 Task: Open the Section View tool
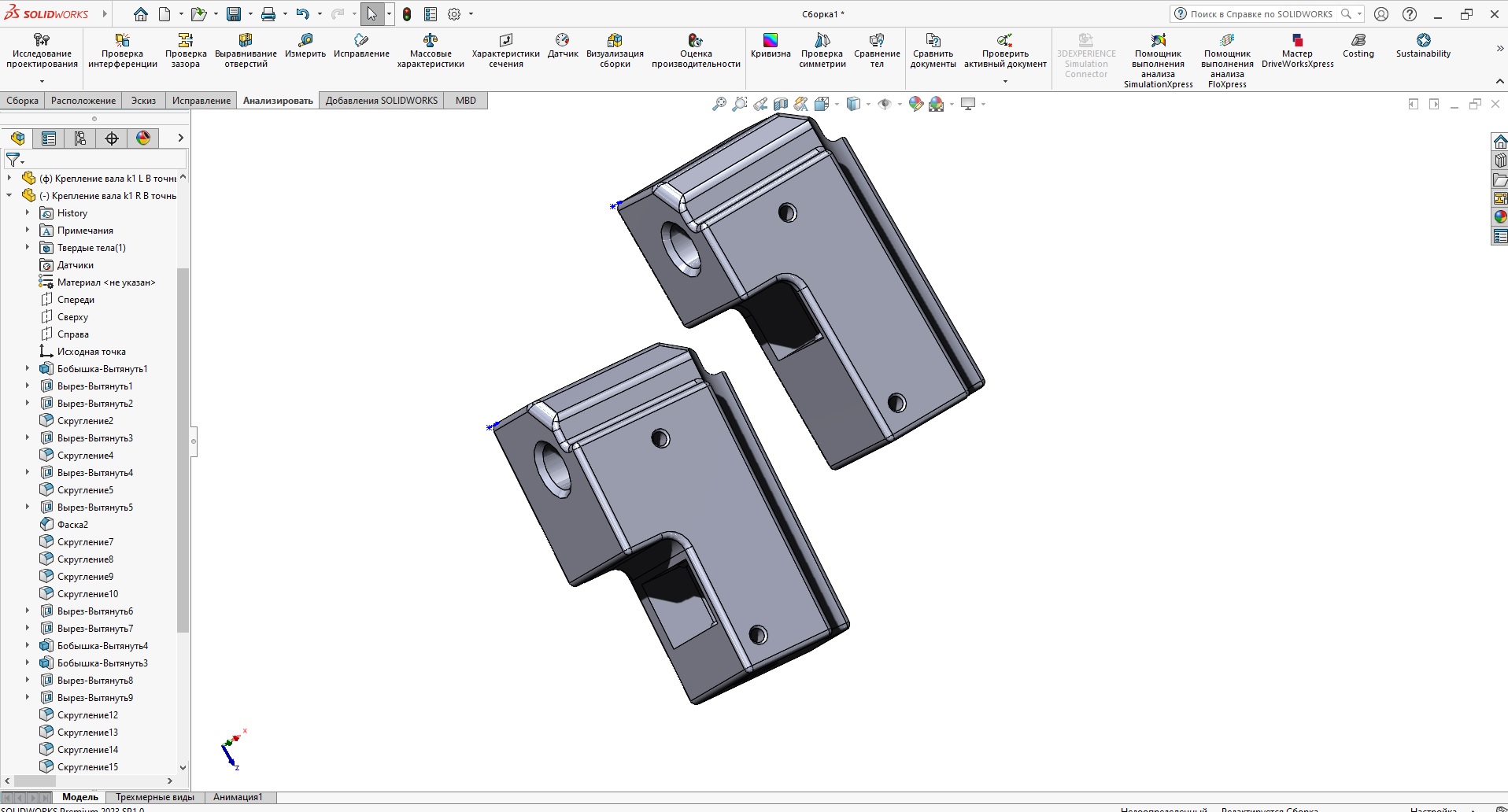point(781,103)
